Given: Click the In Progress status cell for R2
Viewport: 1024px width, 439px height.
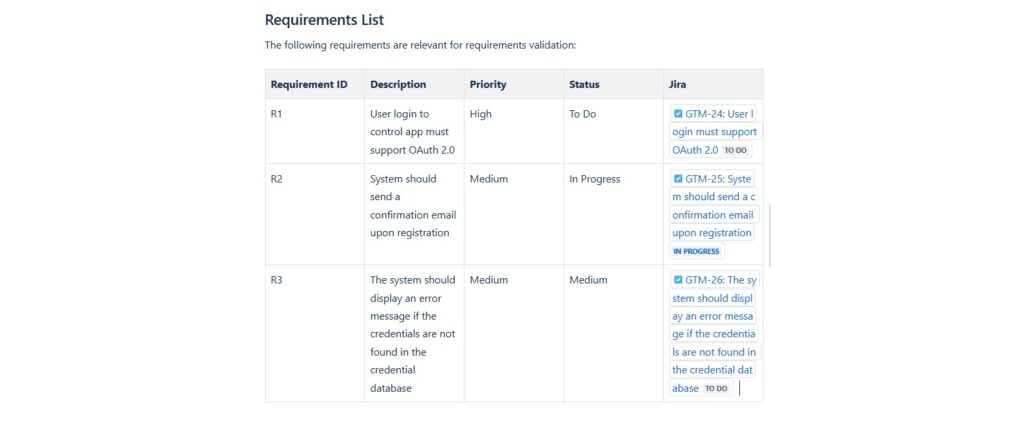Looking at the screenshot, I should [x=594, y=179].
